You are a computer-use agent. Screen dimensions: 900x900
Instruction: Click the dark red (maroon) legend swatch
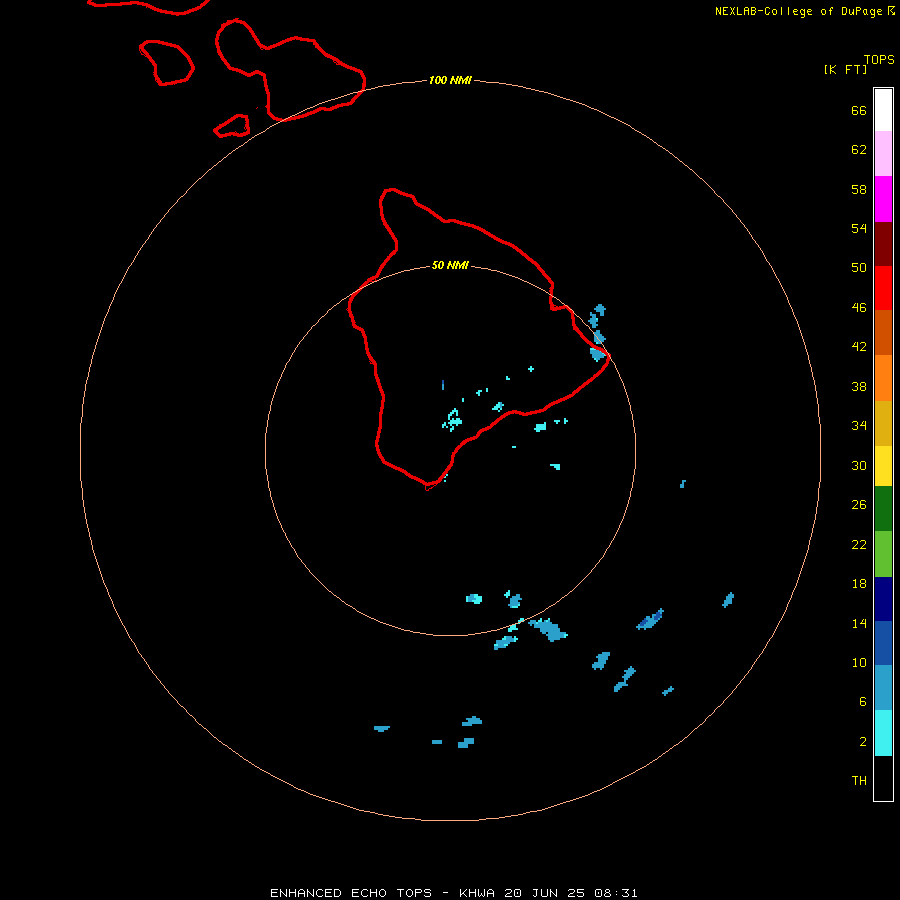coord(883,244)
